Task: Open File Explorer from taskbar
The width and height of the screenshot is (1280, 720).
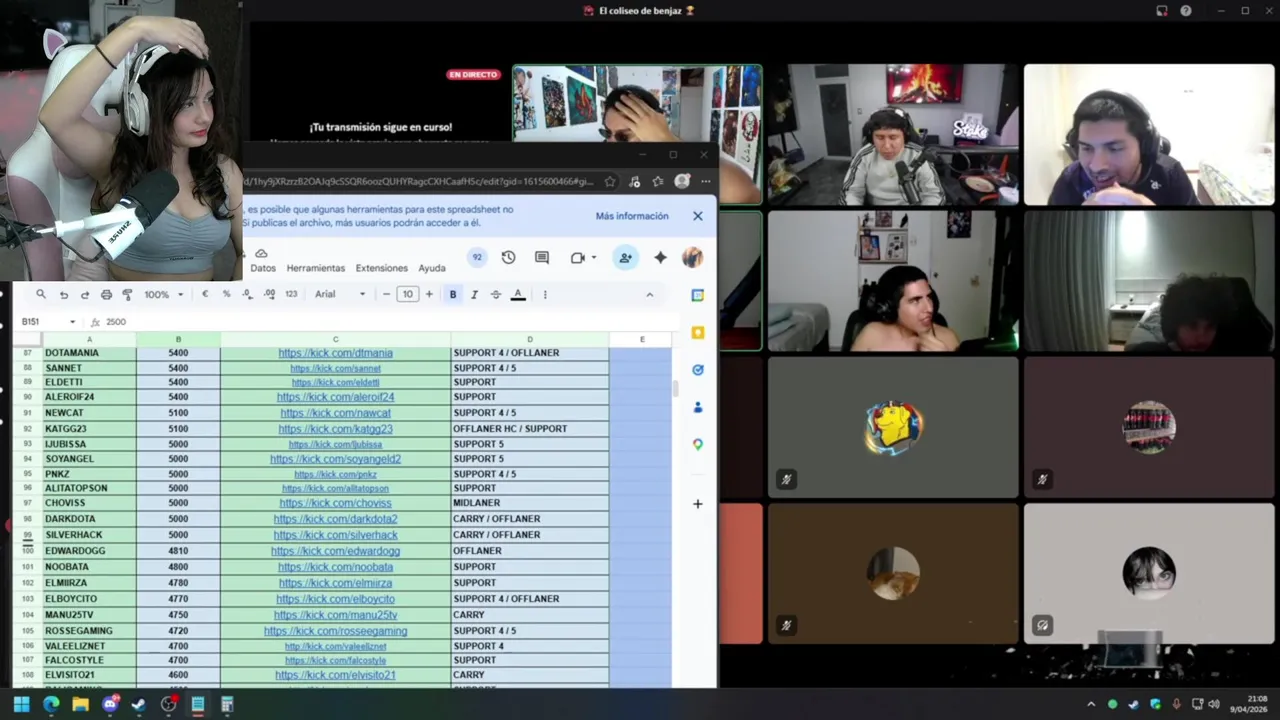Action: pyautogui.click(x=80, y=704)
